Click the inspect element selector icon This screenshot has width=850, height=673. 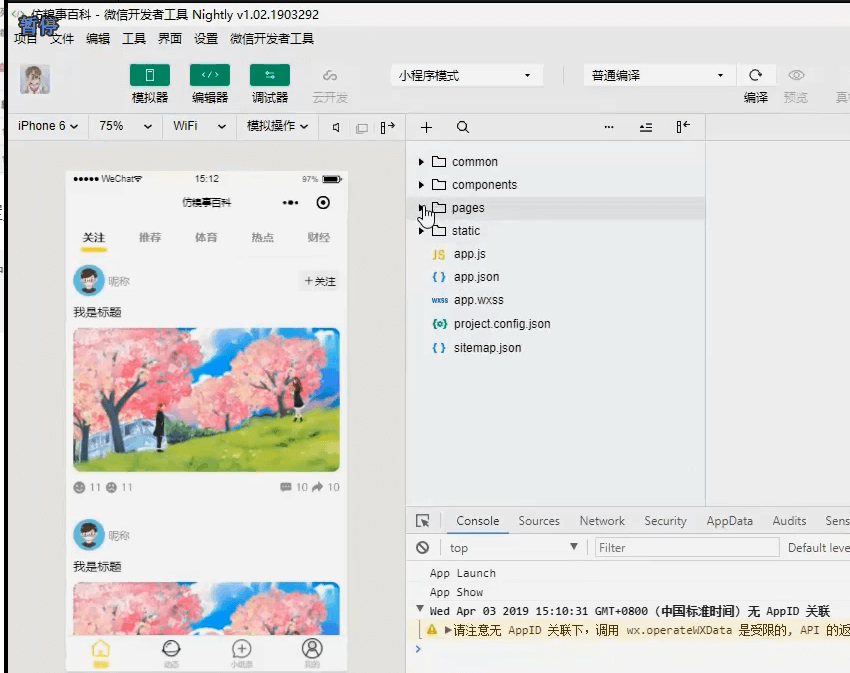(x=422, y=521)
